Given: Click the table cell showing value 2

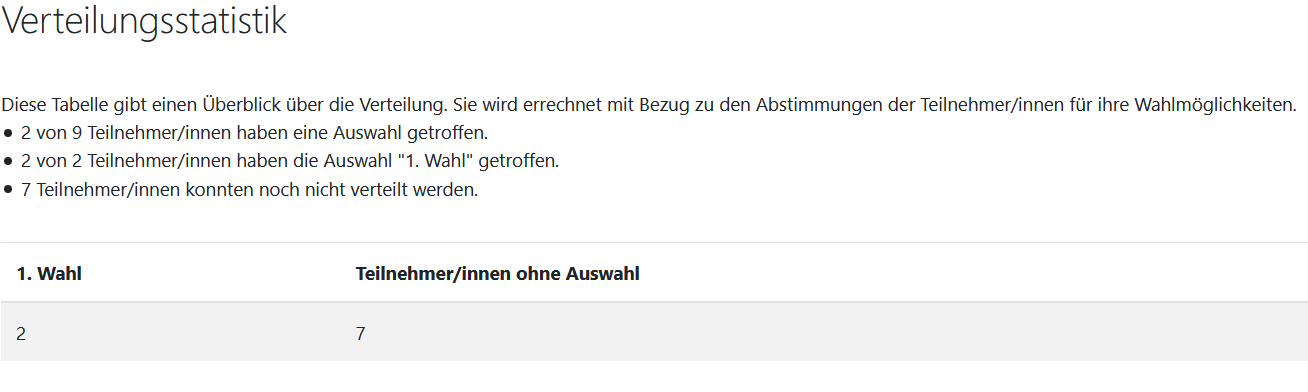Looking at the screenshot, I should tap(21, 334).
